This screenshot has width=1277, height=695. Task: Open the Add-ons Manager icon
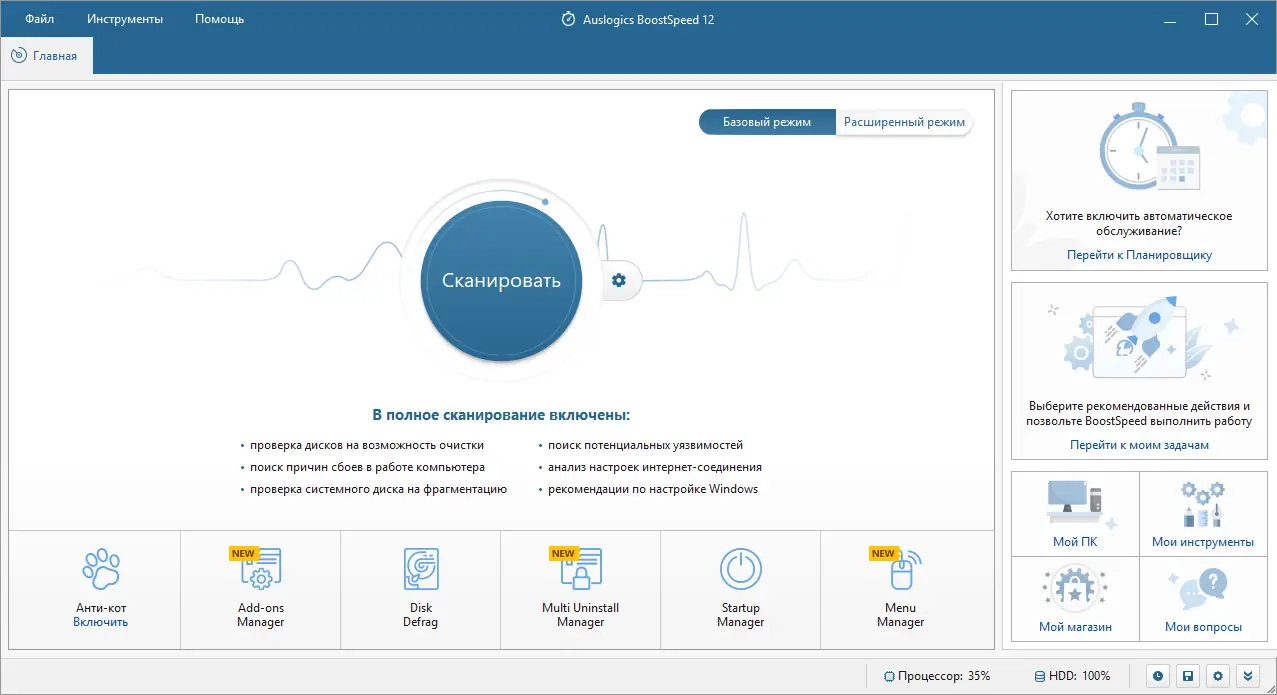pos(260,568)
